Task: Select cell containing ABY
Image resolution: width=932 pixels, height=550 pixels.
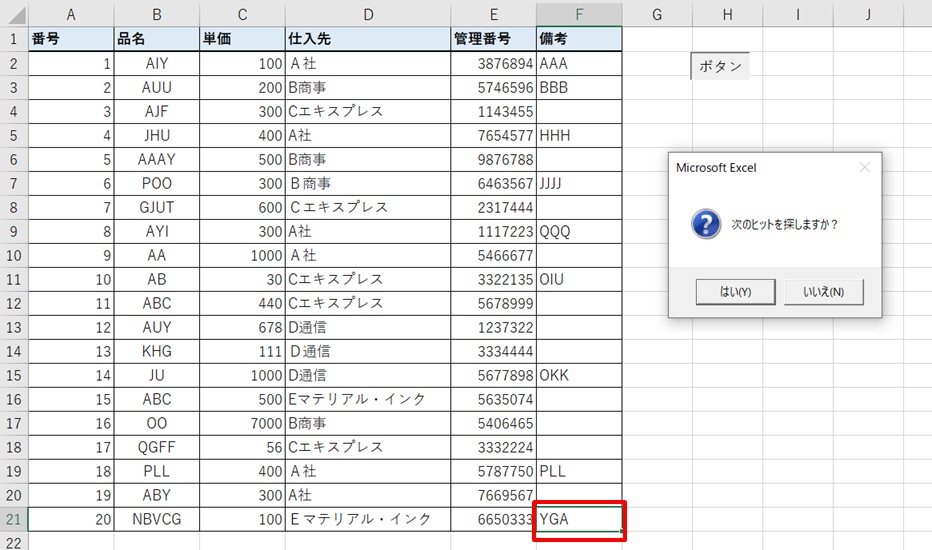Action: [156, 495]
